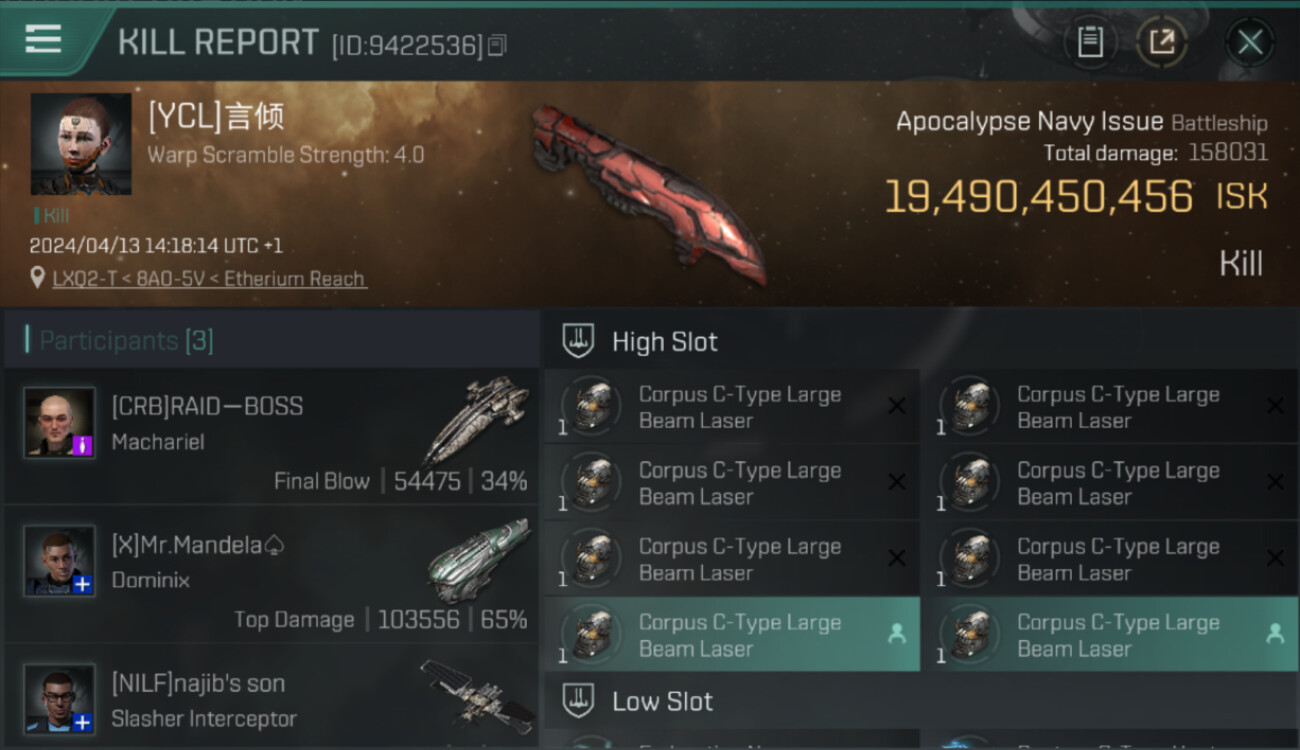Select highlighted right-column Corpus C-Type Beam Laser
Image resolution: width=1300 pixels, height=750 pixels.
pos(1111,634)
